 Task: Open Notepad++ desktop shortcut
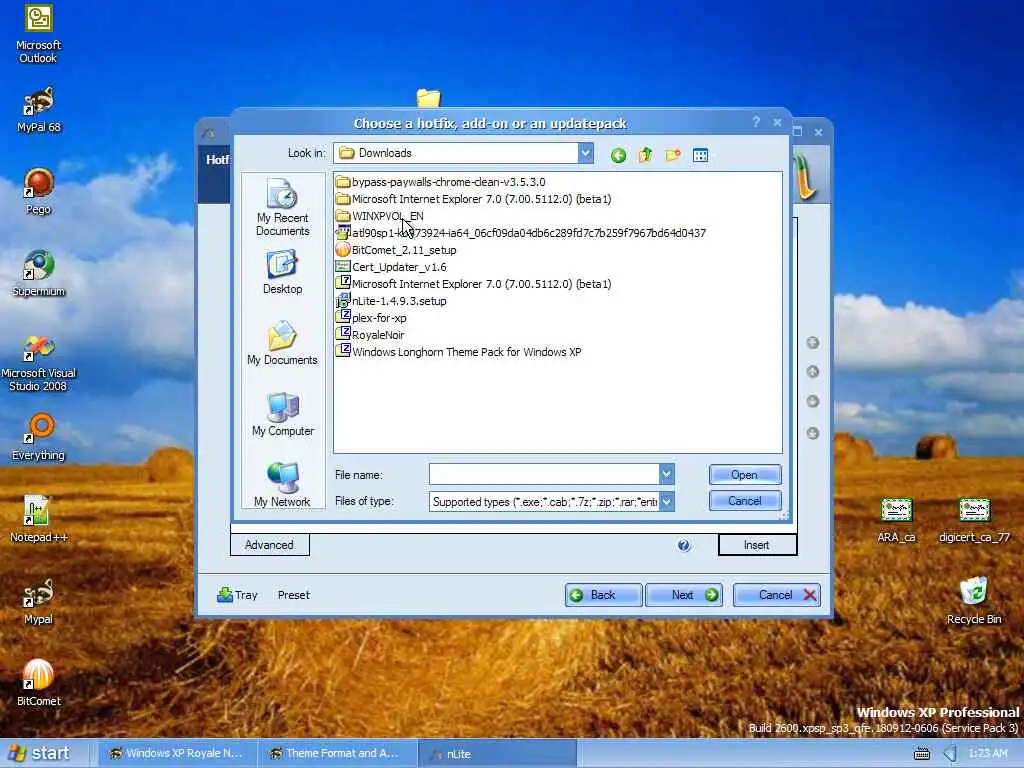click(39, 520)
